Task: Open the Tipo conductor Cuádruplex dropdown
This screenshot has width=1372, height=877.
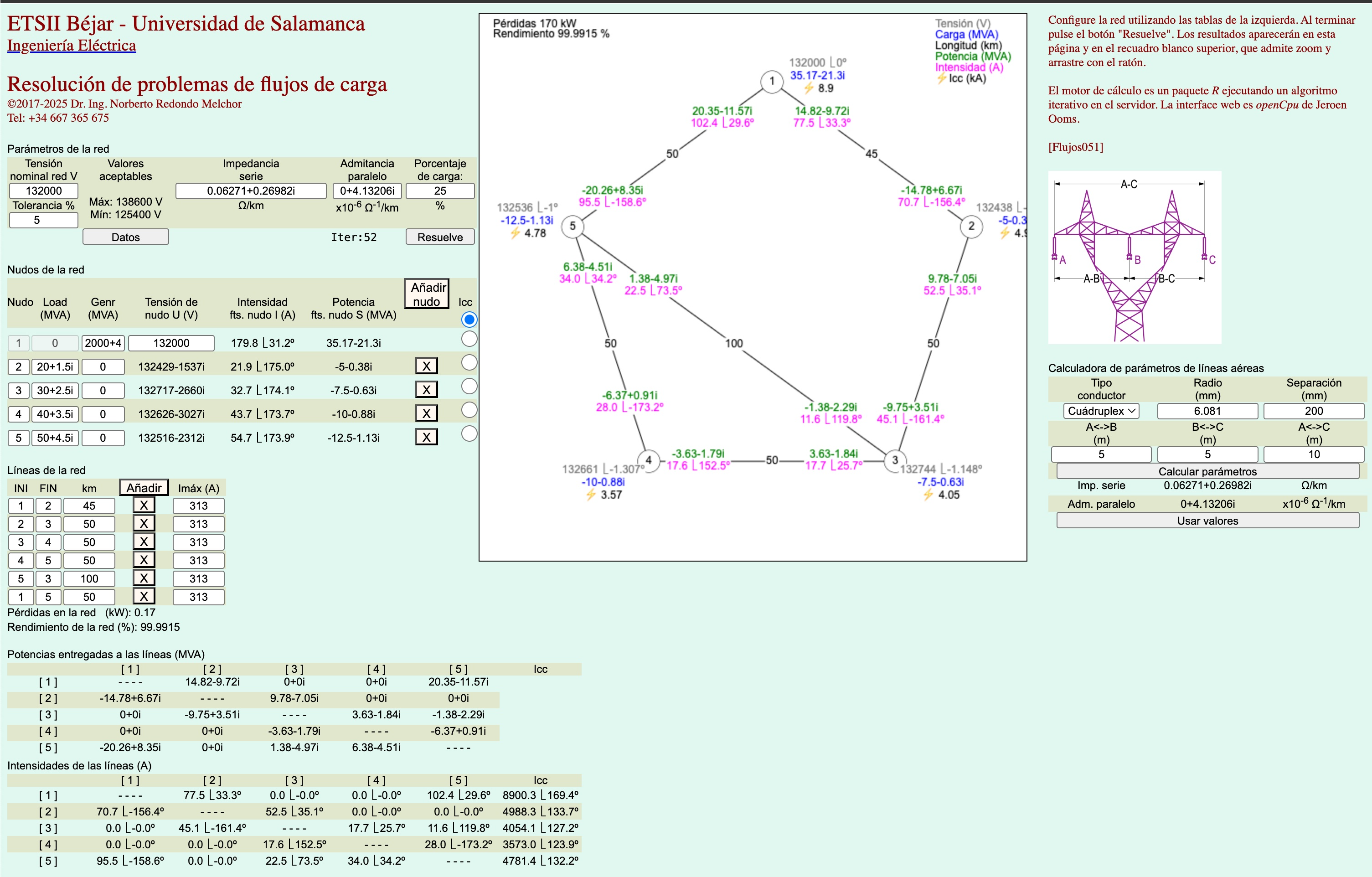Action: click(1101, 411)
